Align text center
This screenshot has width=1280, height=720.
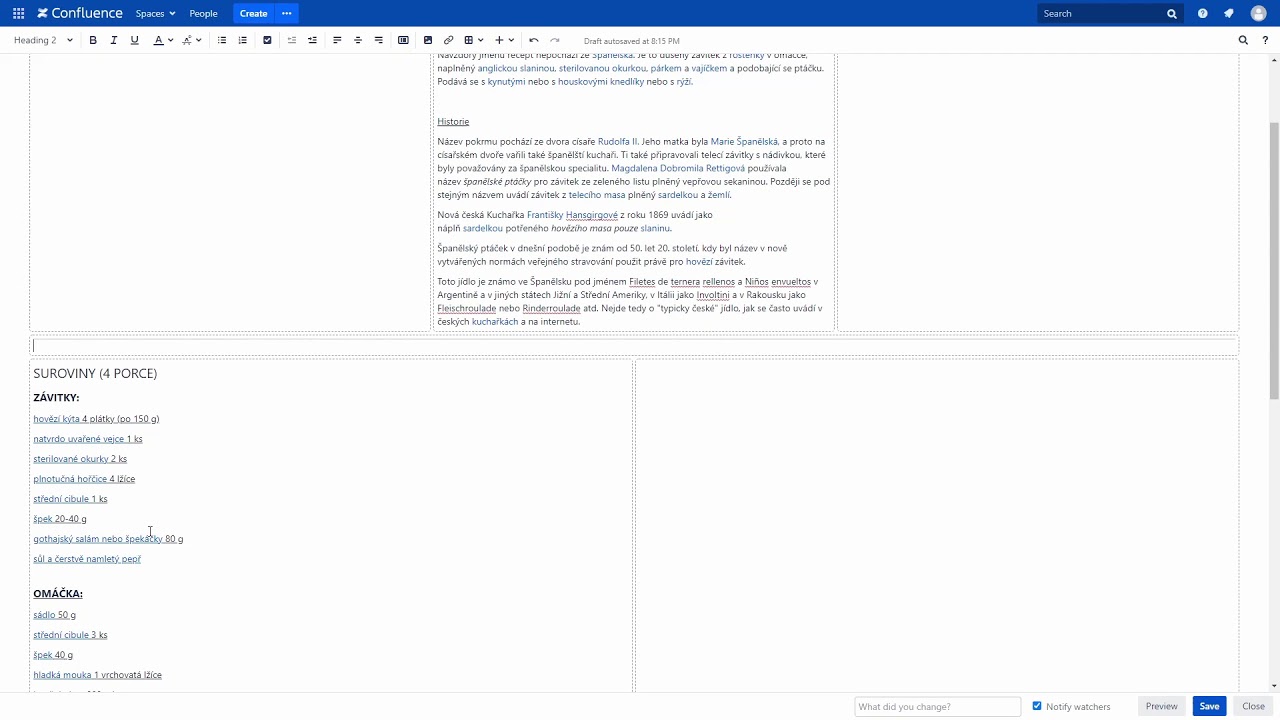(x=358, y=40)
